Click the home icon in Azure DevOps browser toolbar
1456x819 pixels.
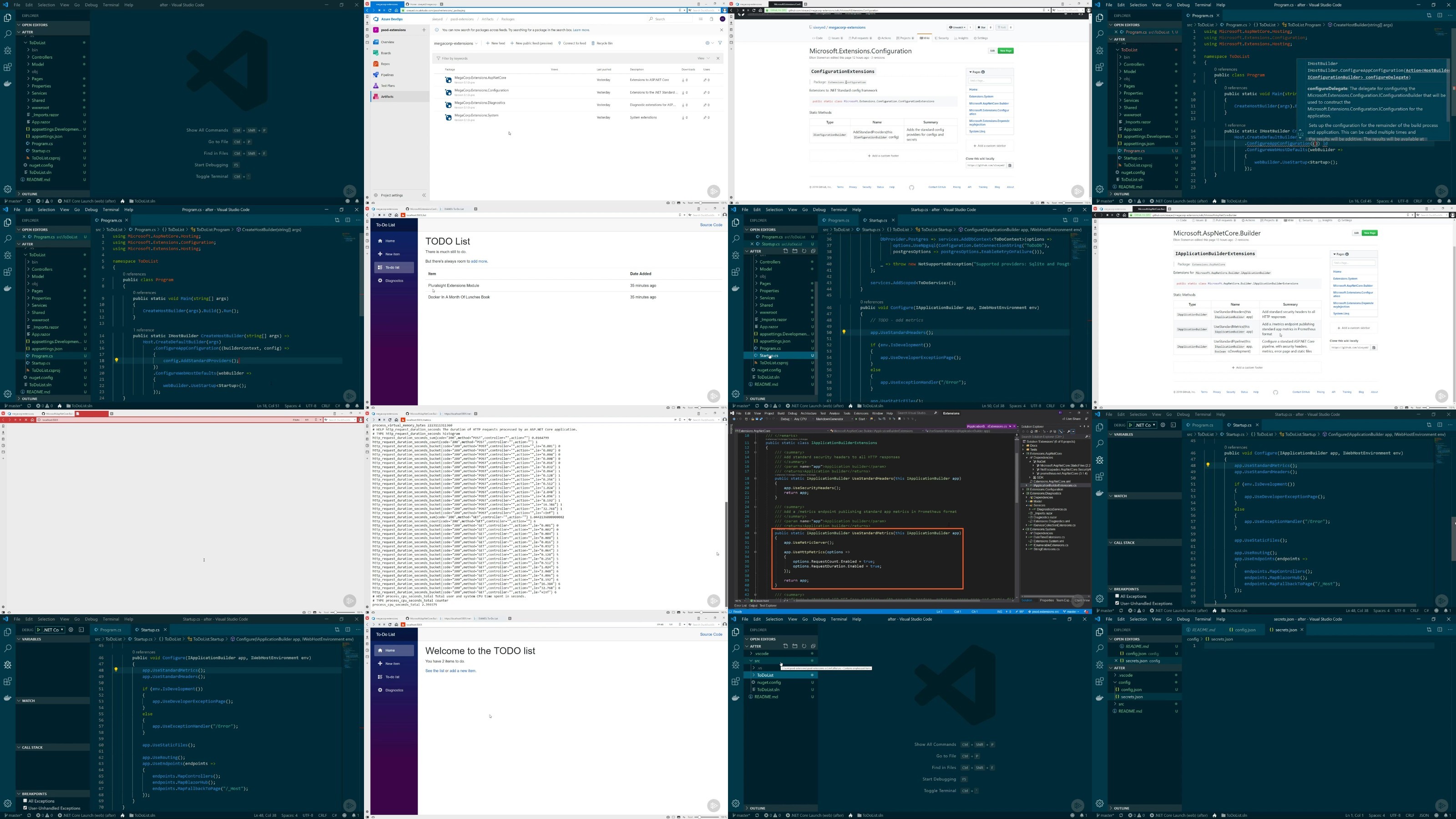pos(396,10)
